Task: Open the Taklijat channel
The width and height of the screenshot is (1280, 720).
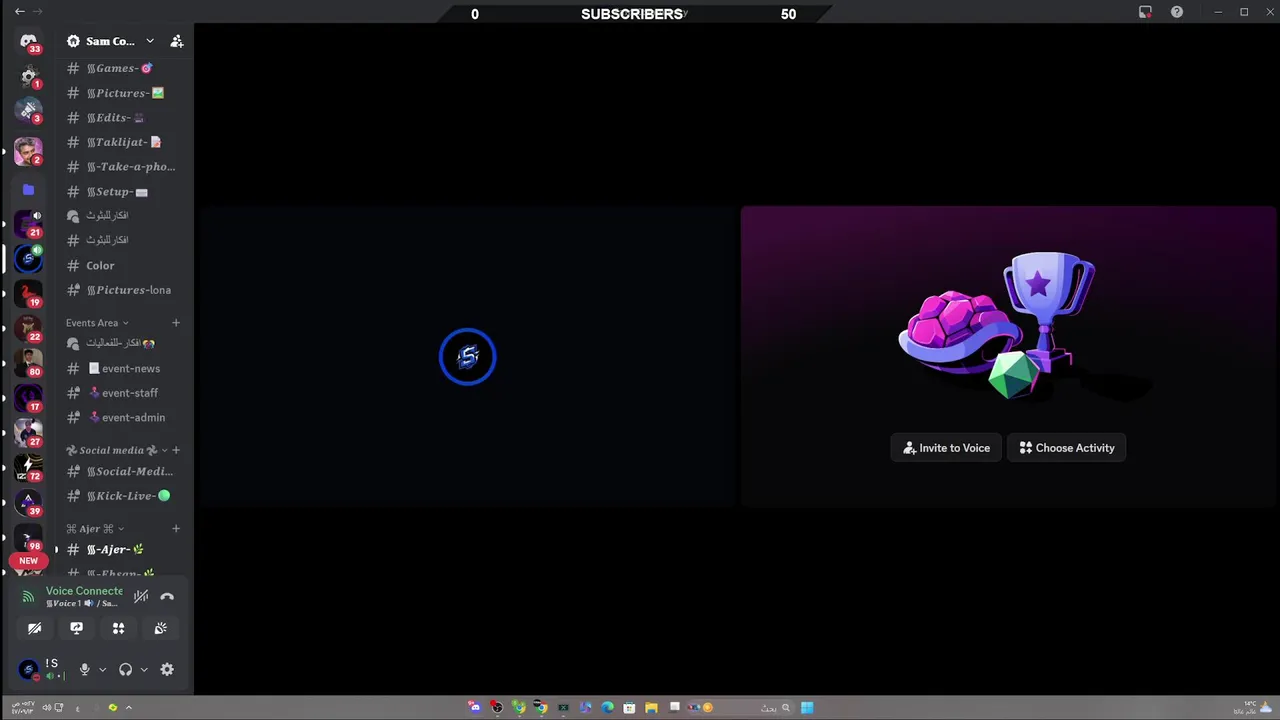Action: [x=122, y=142]
